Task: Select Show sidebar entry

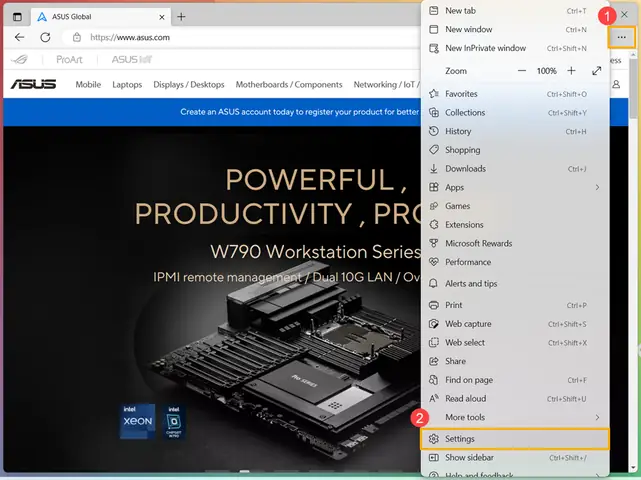Action: (x=515, y=458)
